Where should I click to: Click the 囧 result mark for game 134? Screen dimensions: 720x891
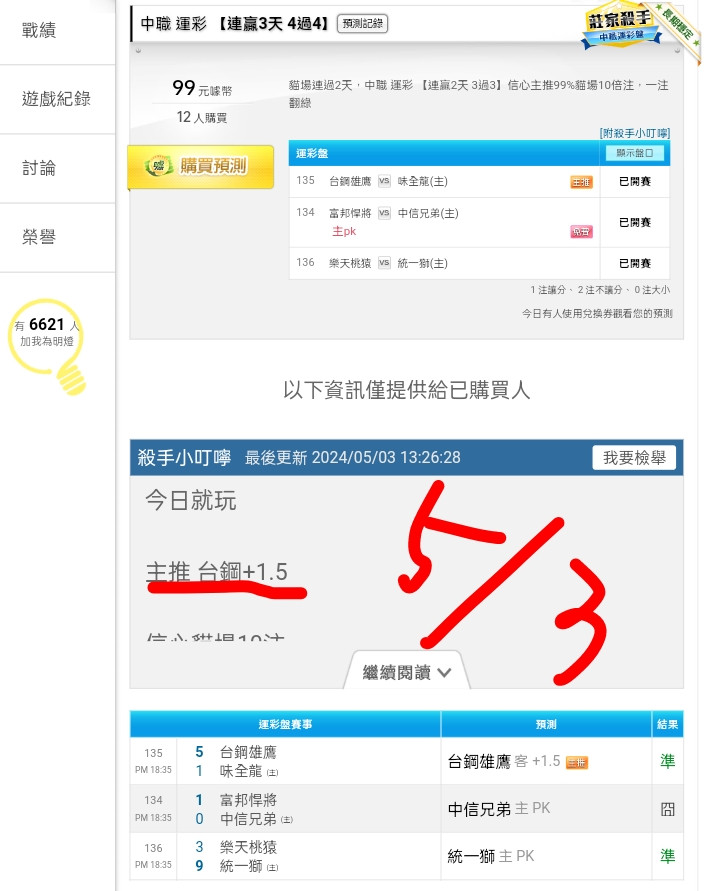(667, 809)
